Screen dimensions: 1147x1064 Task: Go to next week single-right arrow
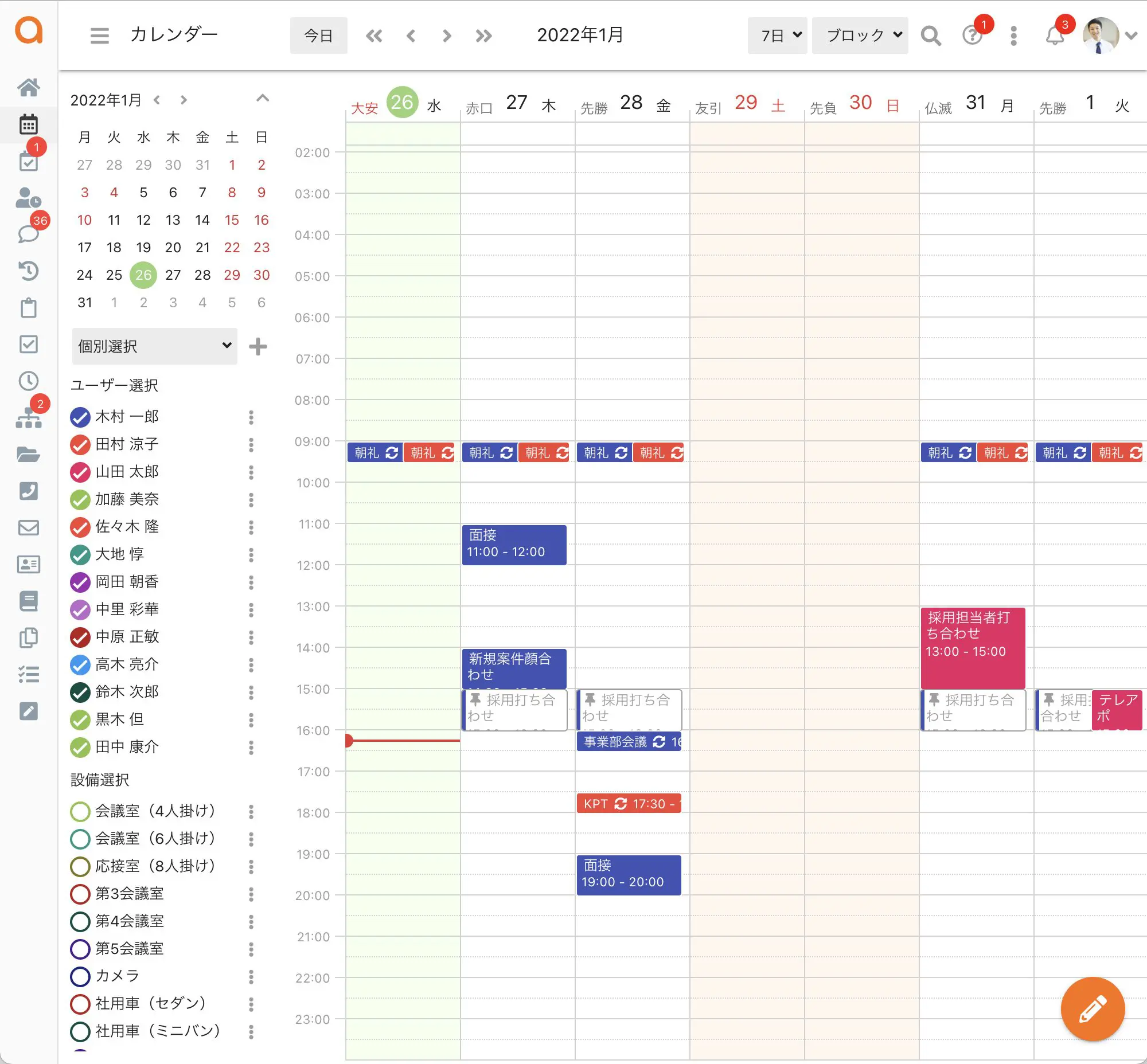pos(447,36)
